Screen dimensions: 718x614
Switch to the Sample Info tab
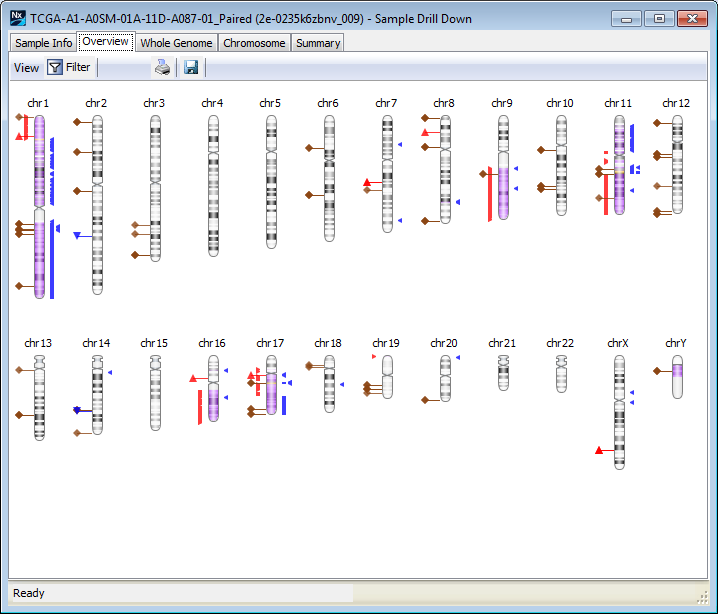coord(43,43)
